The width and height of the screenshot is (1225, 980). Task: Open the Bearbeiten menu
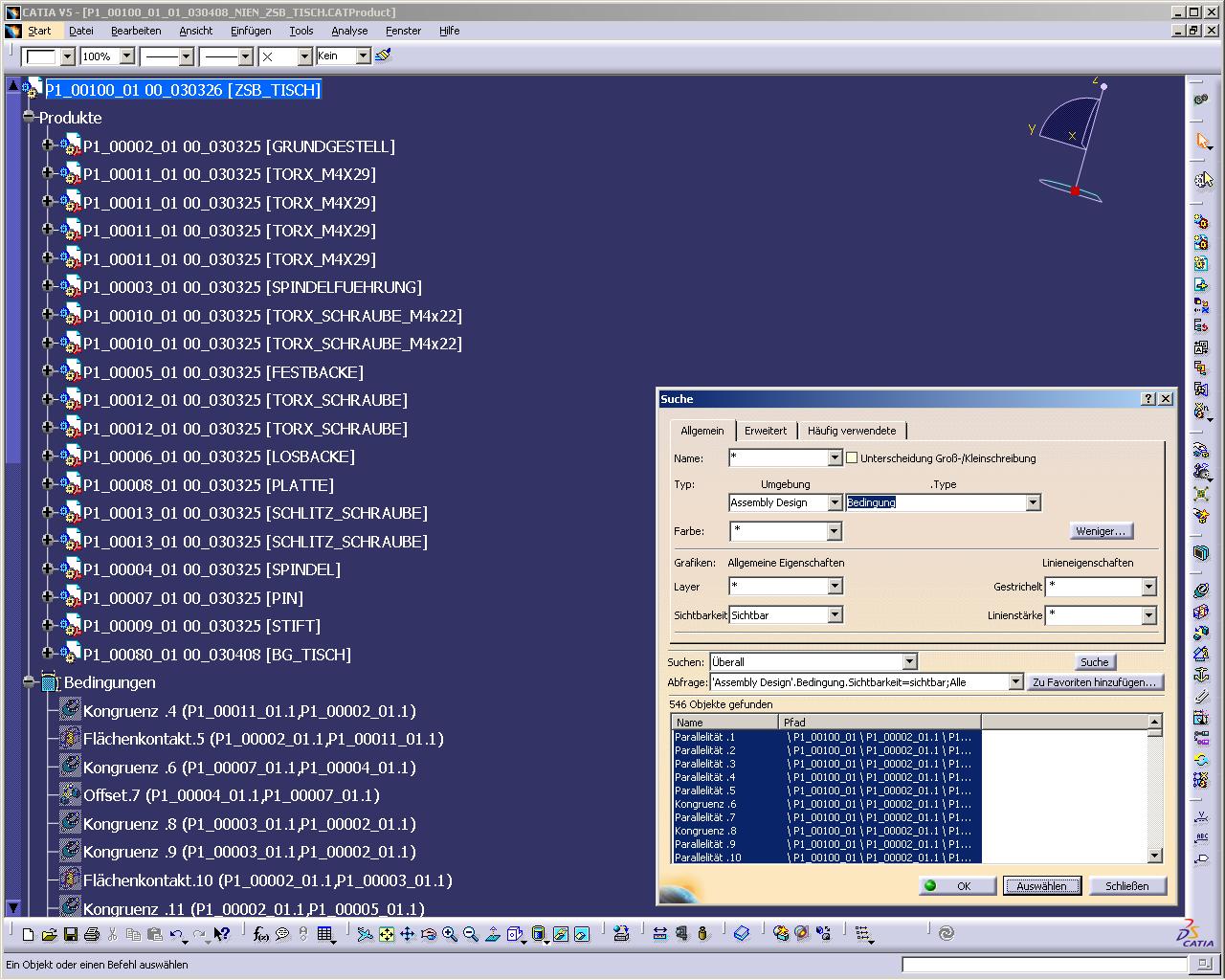pos(136,31)
